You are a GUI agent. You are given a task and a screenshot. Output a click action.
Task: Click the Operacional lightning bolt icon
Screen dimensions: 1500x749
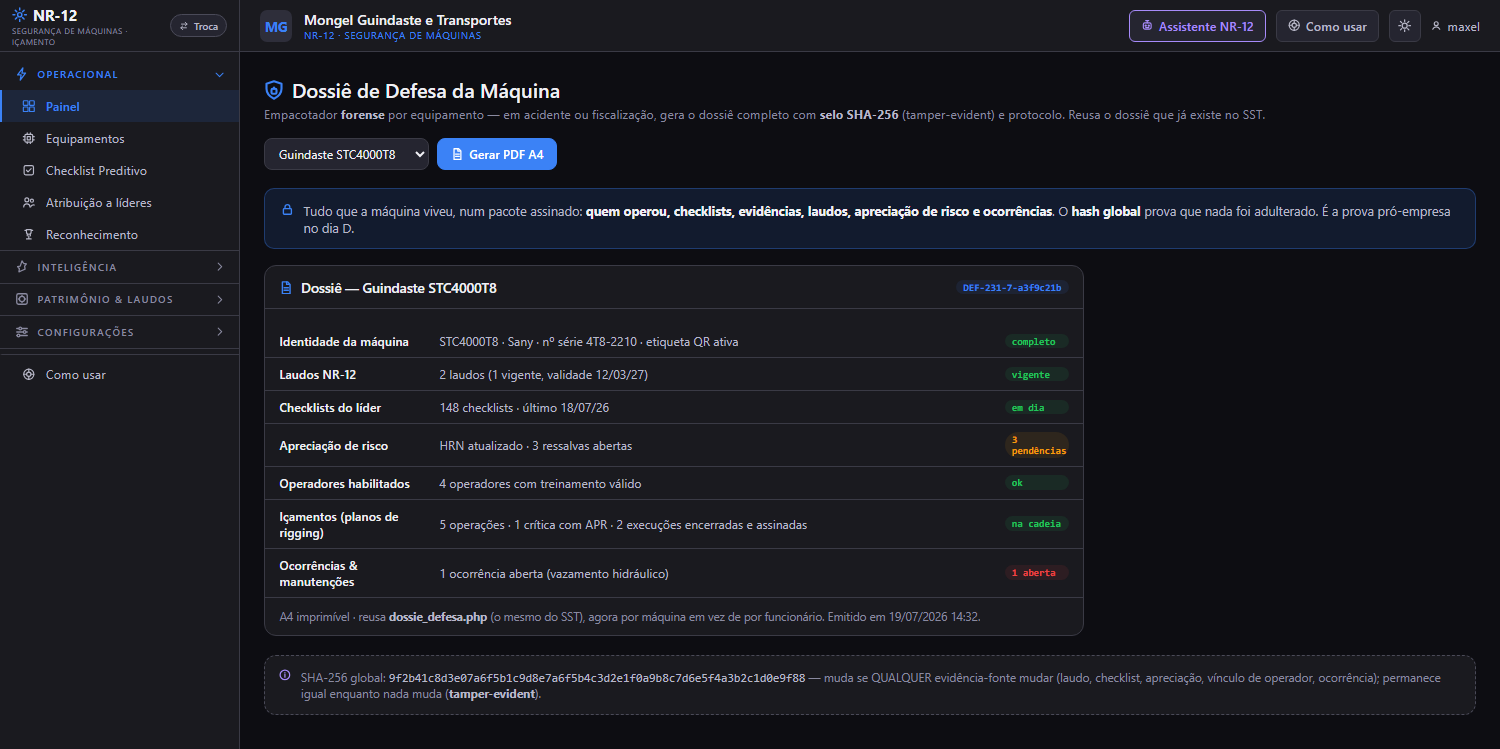[22, 74]
